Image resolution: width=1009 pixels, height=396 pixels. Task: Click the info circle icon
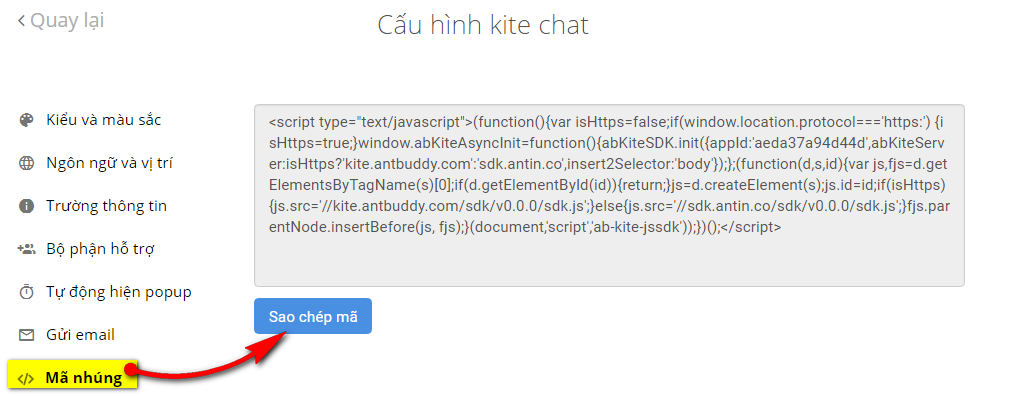click(26, 207)
